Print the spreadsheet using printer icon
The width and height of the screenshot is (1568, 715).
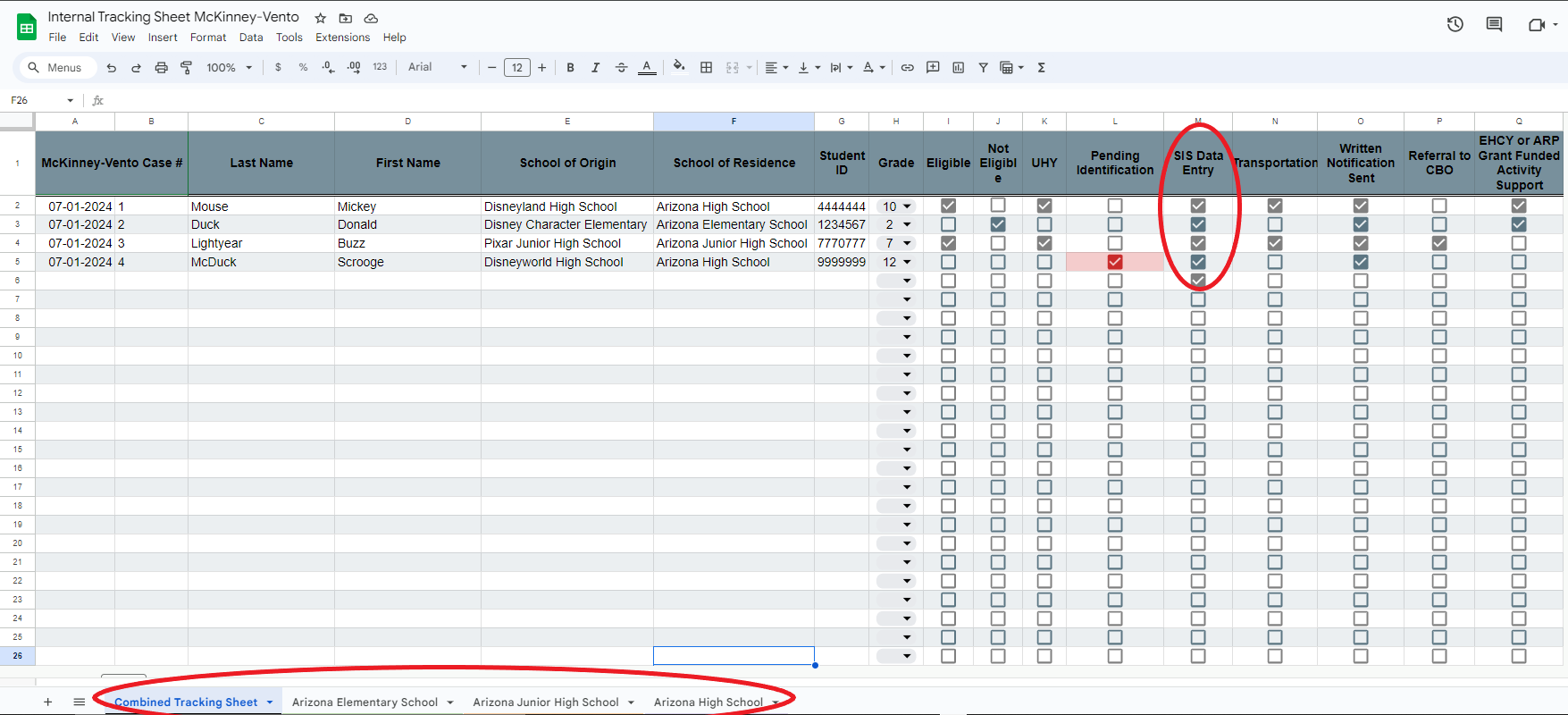[x=161, y=68]
